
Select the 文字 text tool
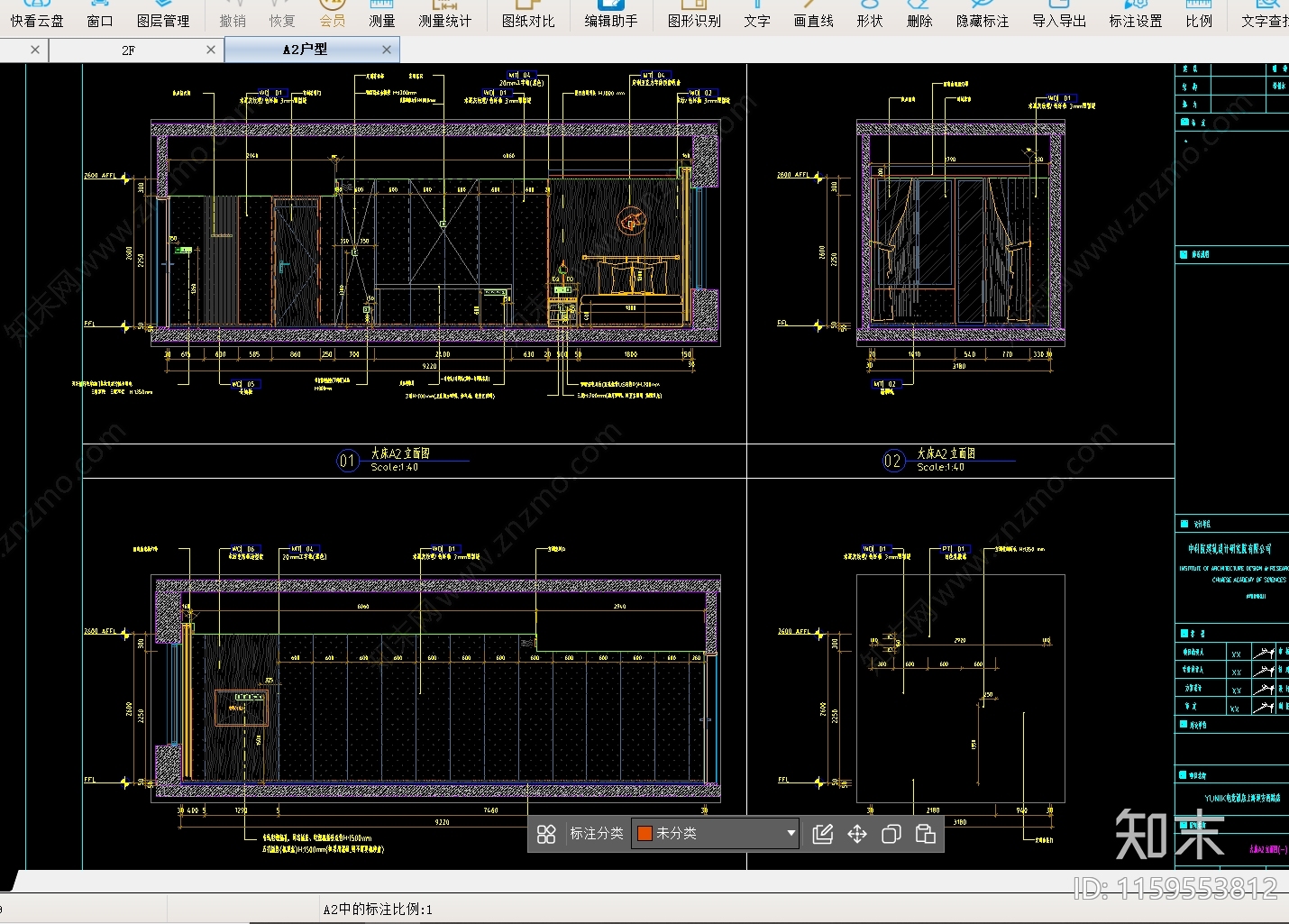(757, 15)
